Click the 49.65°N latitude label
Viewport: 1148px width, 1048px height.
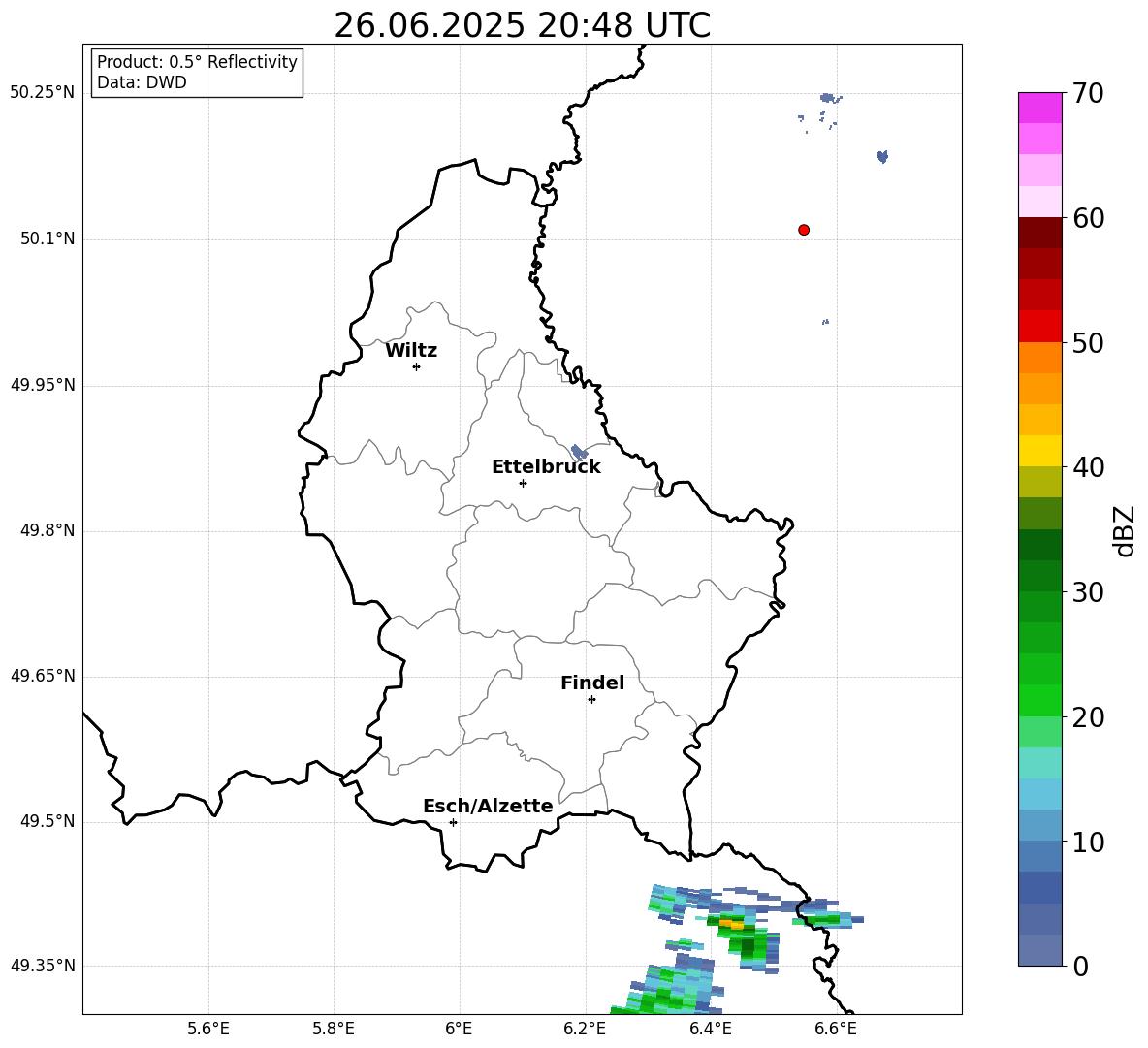pyautogui.click(x=42, y=676)
